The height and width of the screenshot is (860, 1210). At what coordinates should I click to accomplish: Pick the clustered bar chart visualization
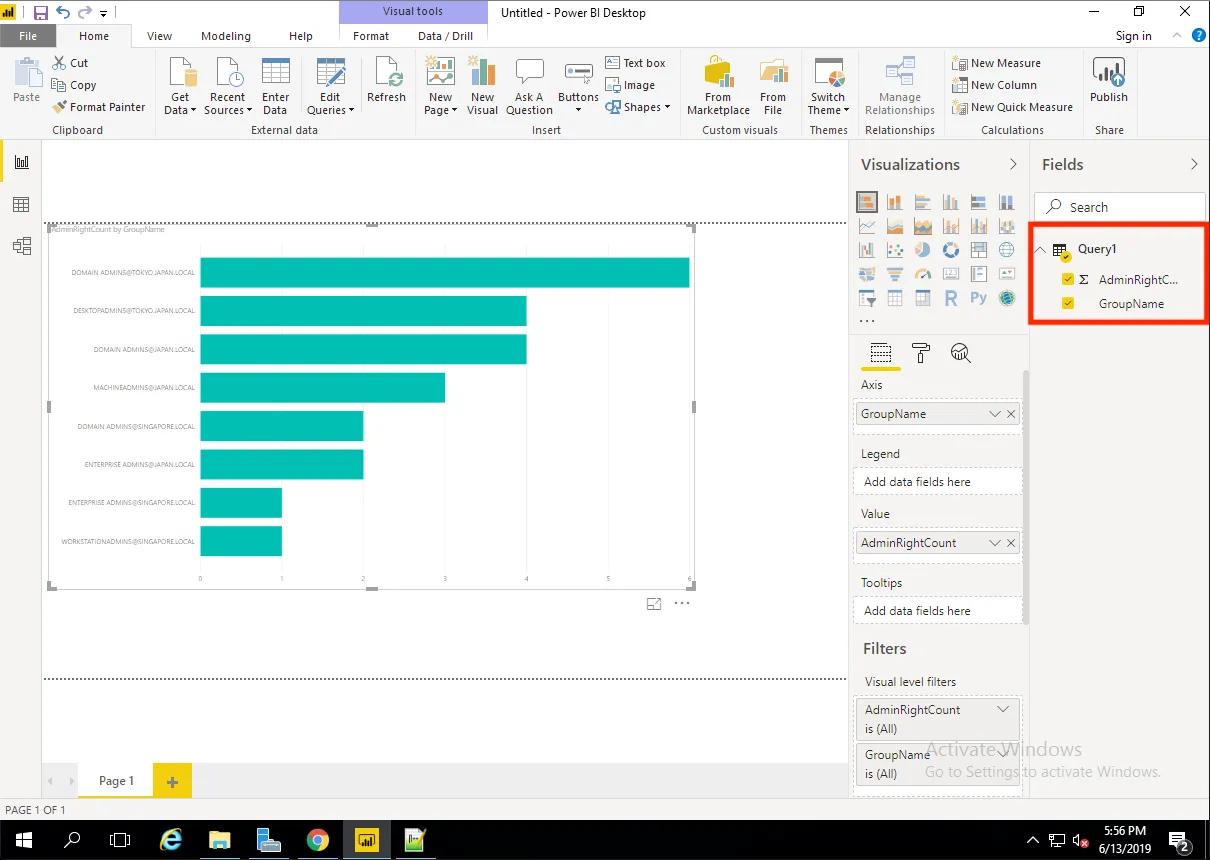coord(923,202)
